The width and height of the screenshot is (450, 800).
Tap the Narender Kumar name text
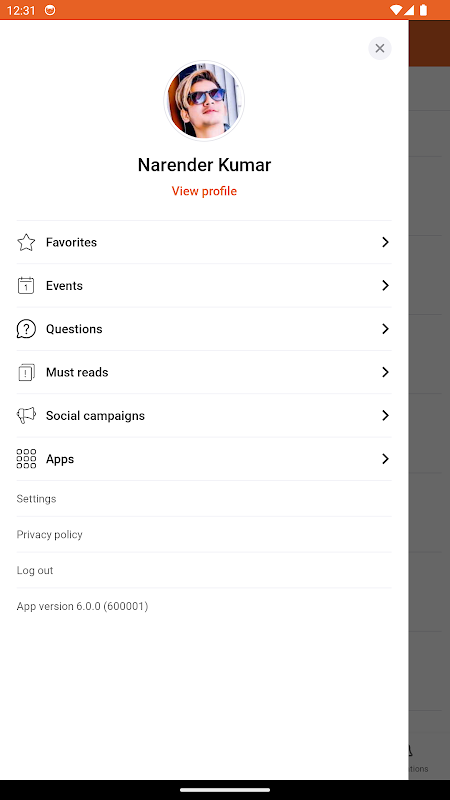(204, 165)
